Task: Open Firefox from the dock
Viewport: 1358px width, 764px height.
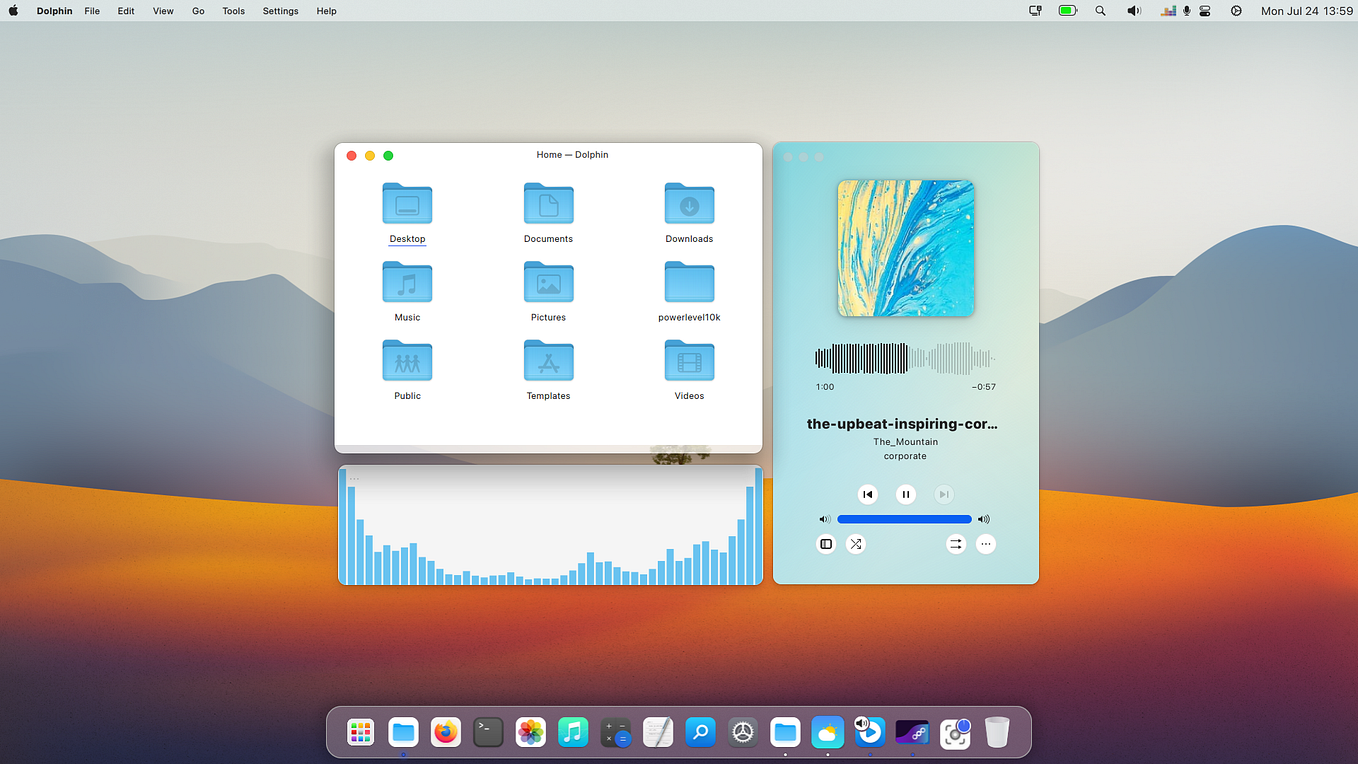Action: (x=445, y=732)
